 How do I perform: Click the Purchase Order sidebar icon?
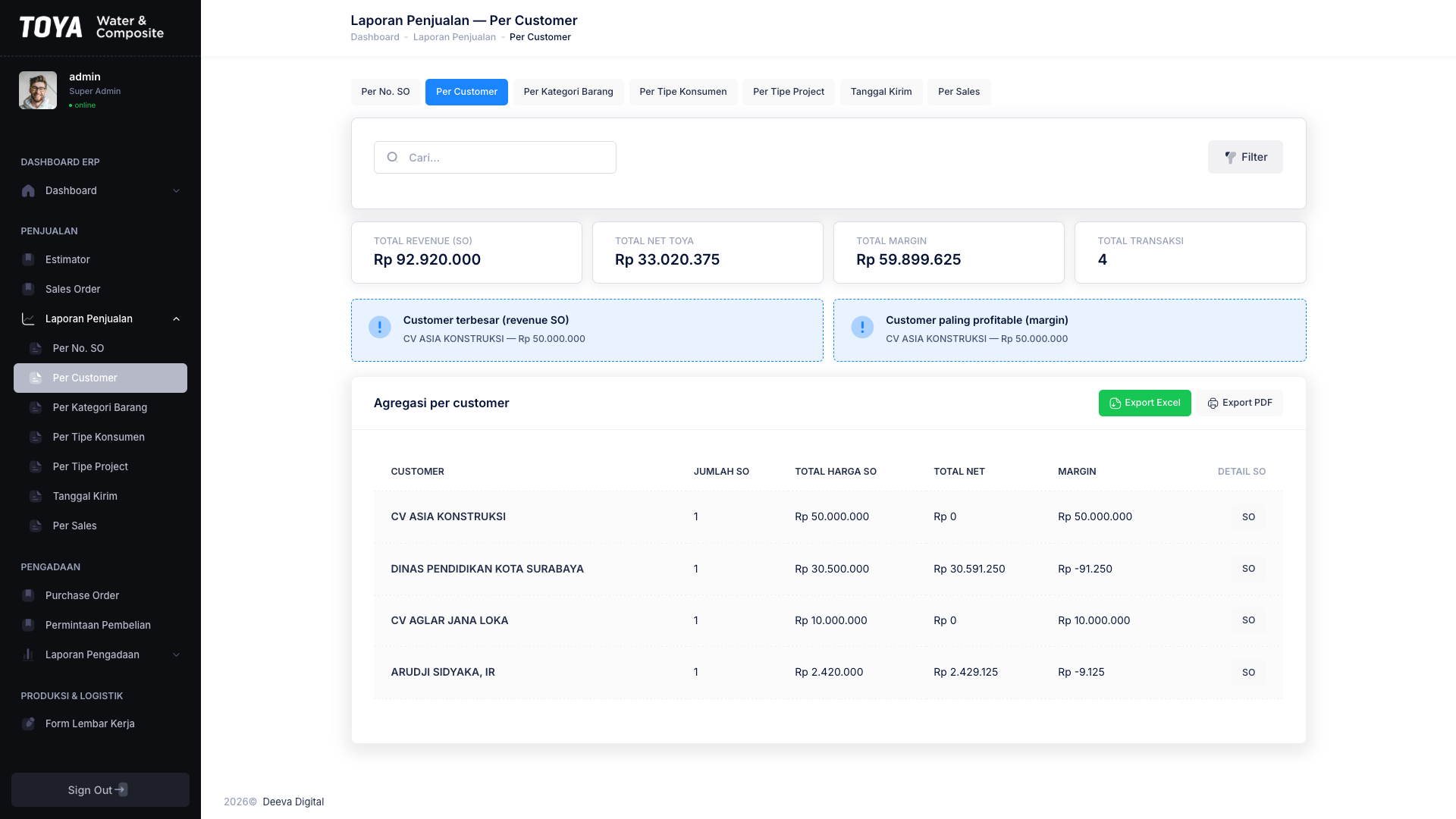(28, 595)
